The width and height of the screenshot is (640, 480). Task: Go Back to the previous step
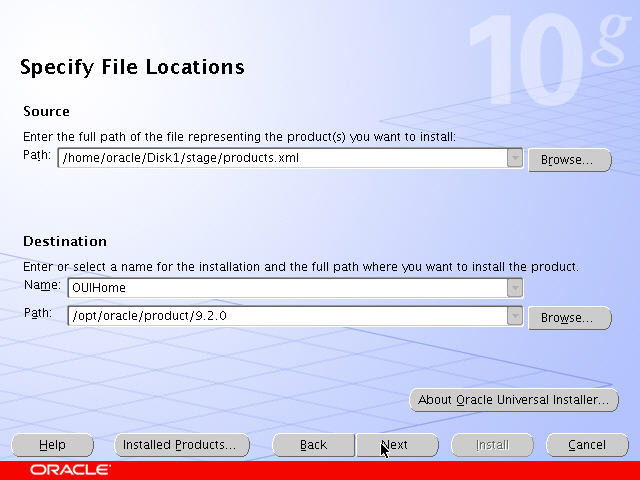pos(313,445)
